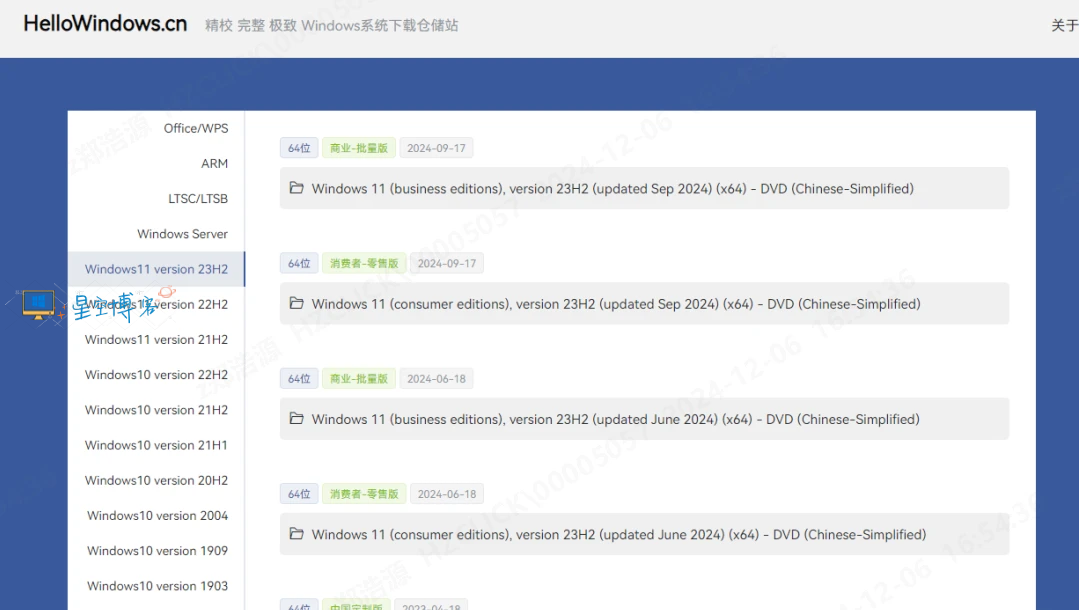Open Windows10 version 1909 list
This screenshot has height=610, width=1079.
click(157, 550)
